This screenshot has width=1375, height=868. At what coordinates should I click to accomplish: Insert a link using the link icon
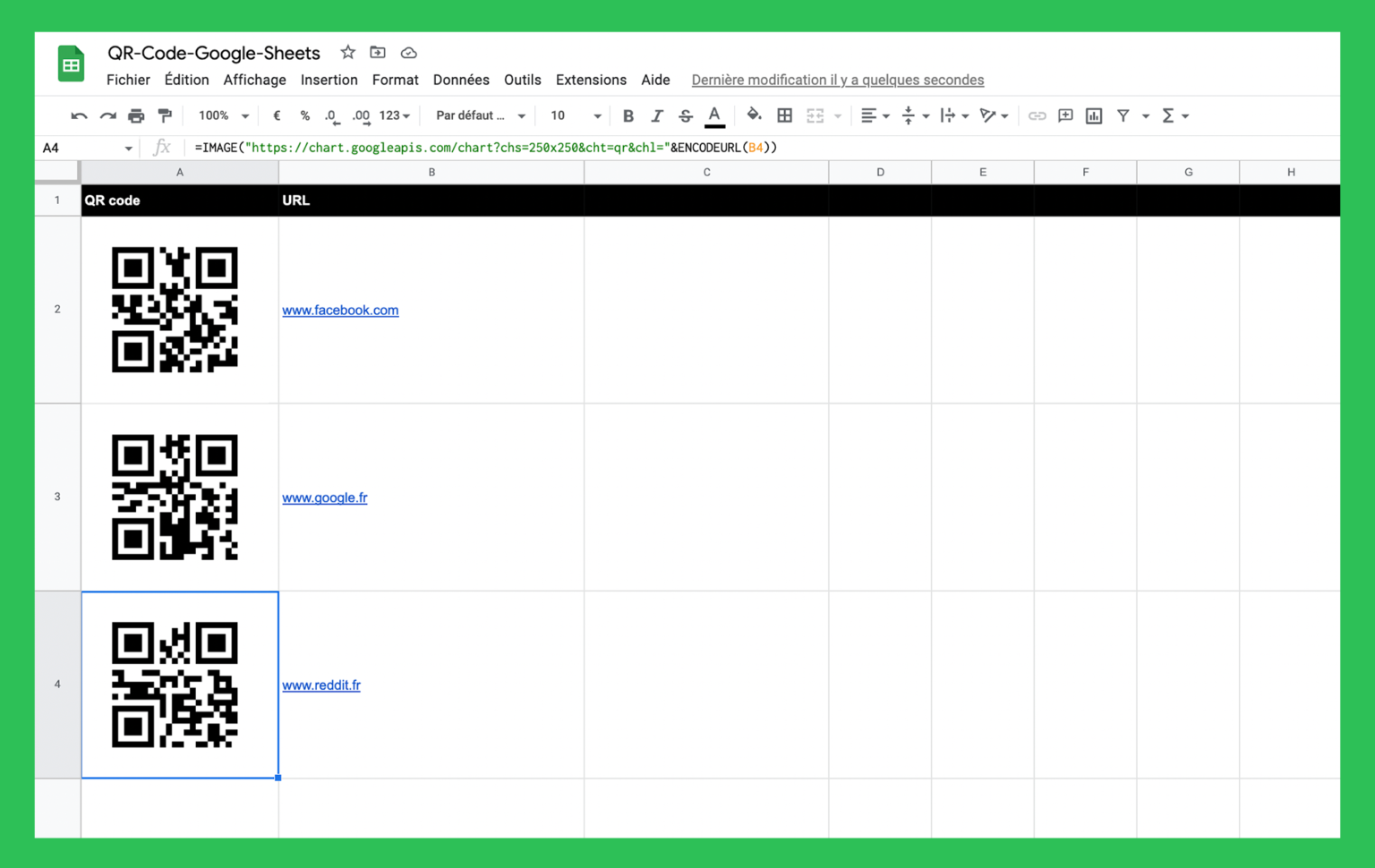point(1038,115)
